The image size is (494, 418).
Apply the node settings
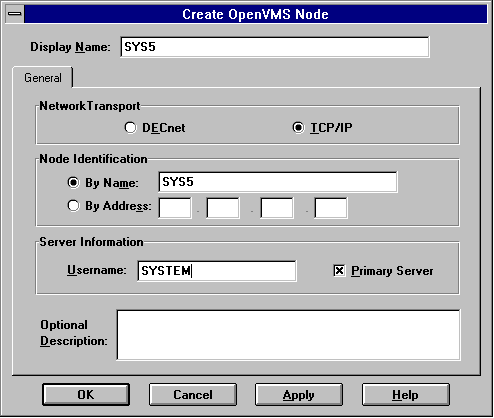pos(299,395)
